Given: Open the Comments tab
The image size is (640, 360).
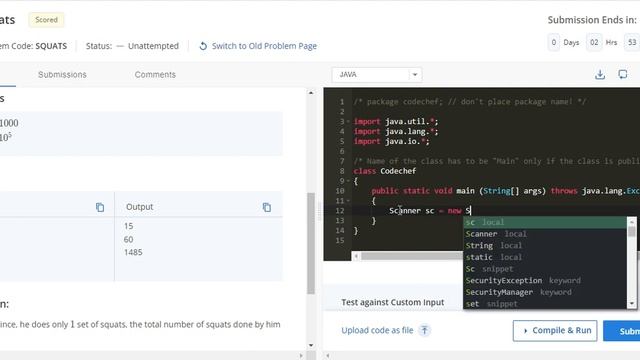Looking at the screenshot, I should point(155,75).
